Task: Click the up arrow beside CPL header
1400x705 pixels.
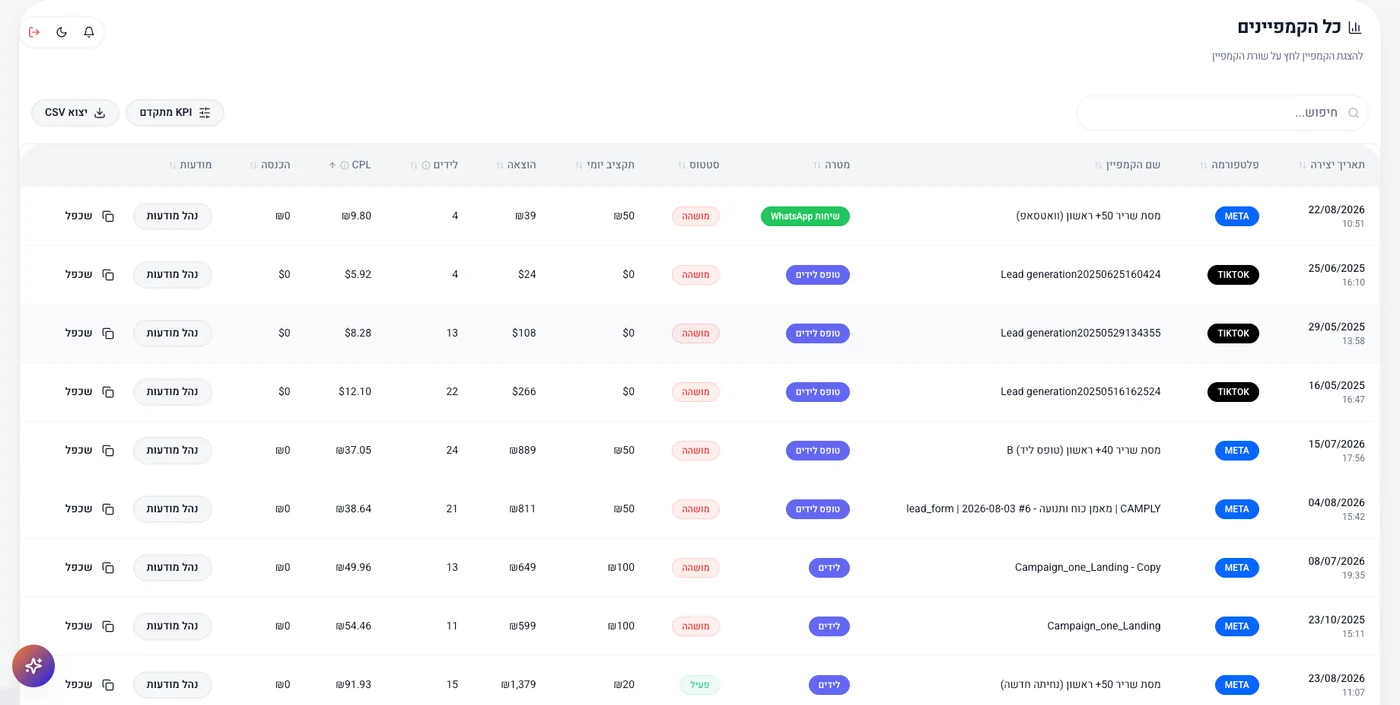Action: (332, 165)
